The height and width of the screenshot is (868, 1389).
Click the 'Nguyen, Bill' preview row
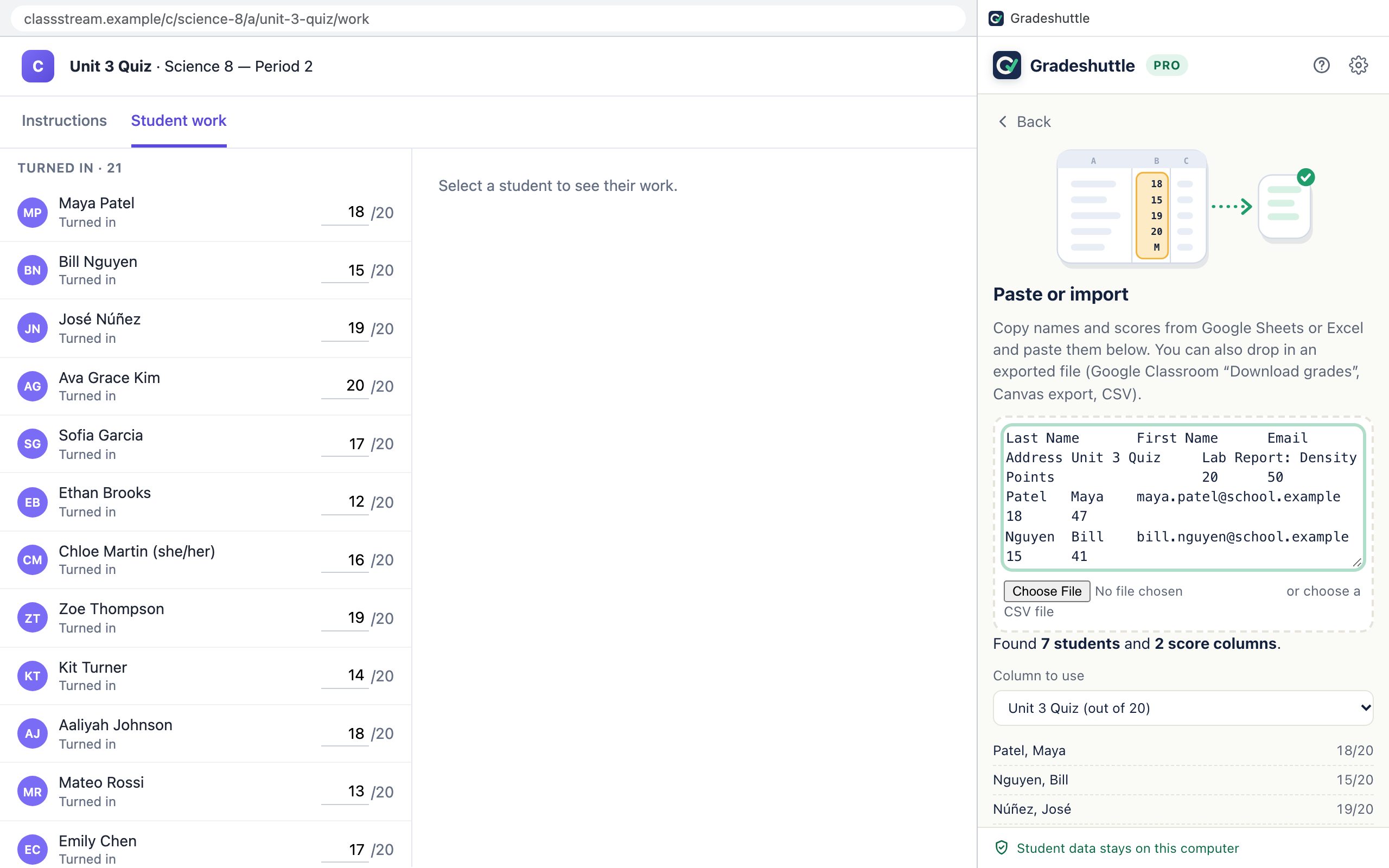pos(1182,780)
